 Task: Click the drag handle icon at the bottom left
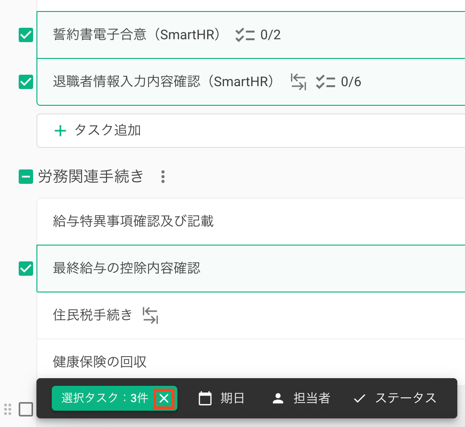7,409
